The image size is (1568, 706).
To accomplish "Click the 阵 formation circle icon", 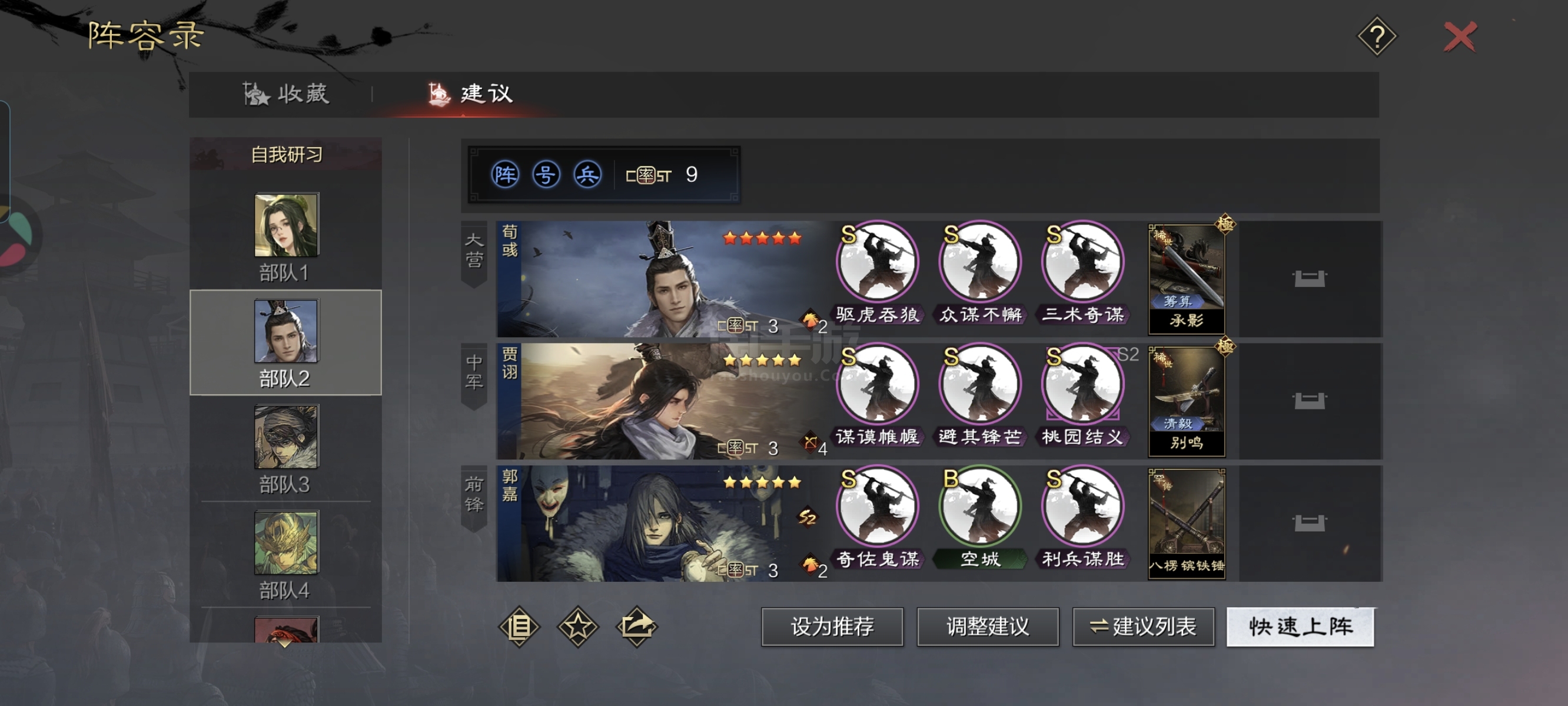I will [x=504, y=175].
